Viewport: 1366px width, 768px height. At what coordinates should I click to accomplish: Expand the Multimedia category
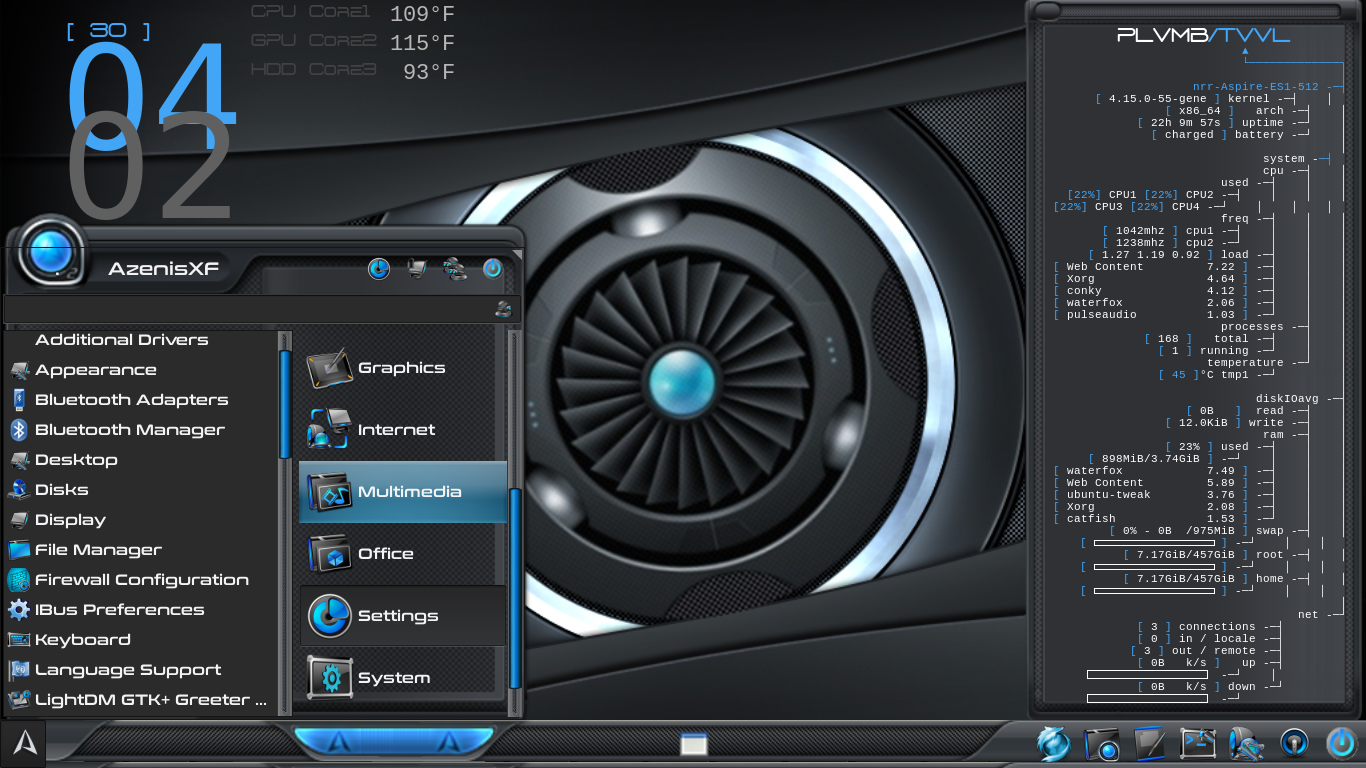[x=403, y=492]
